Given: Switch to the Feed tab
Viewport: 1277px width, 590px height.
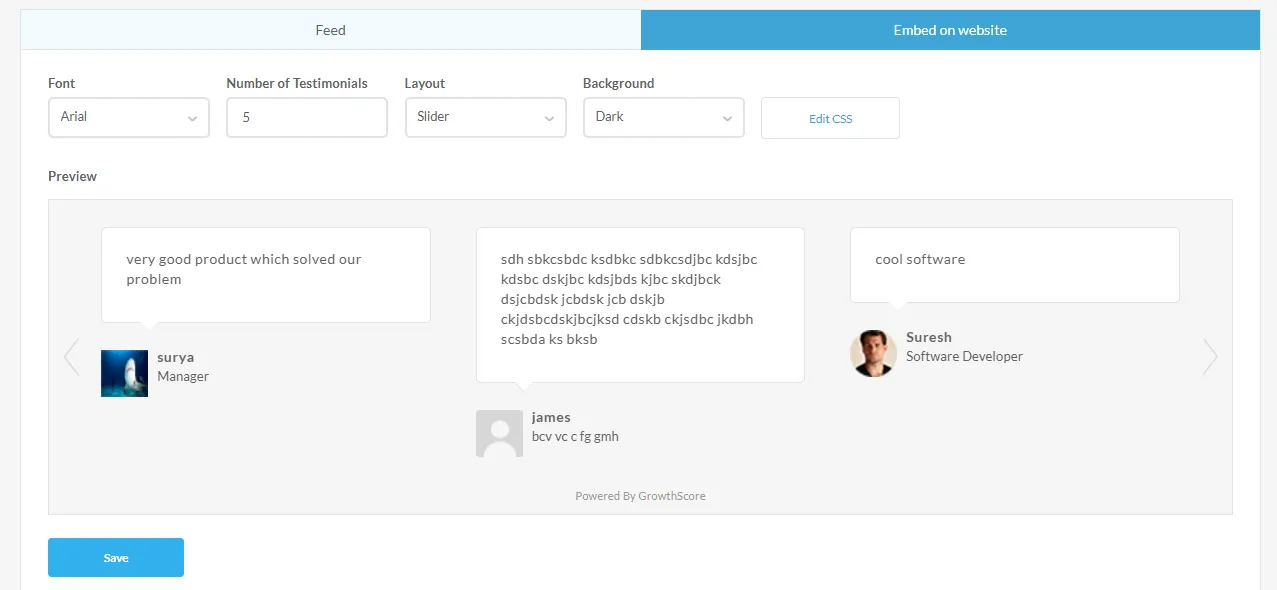Looking at the screenshot, I should [331, 30].
